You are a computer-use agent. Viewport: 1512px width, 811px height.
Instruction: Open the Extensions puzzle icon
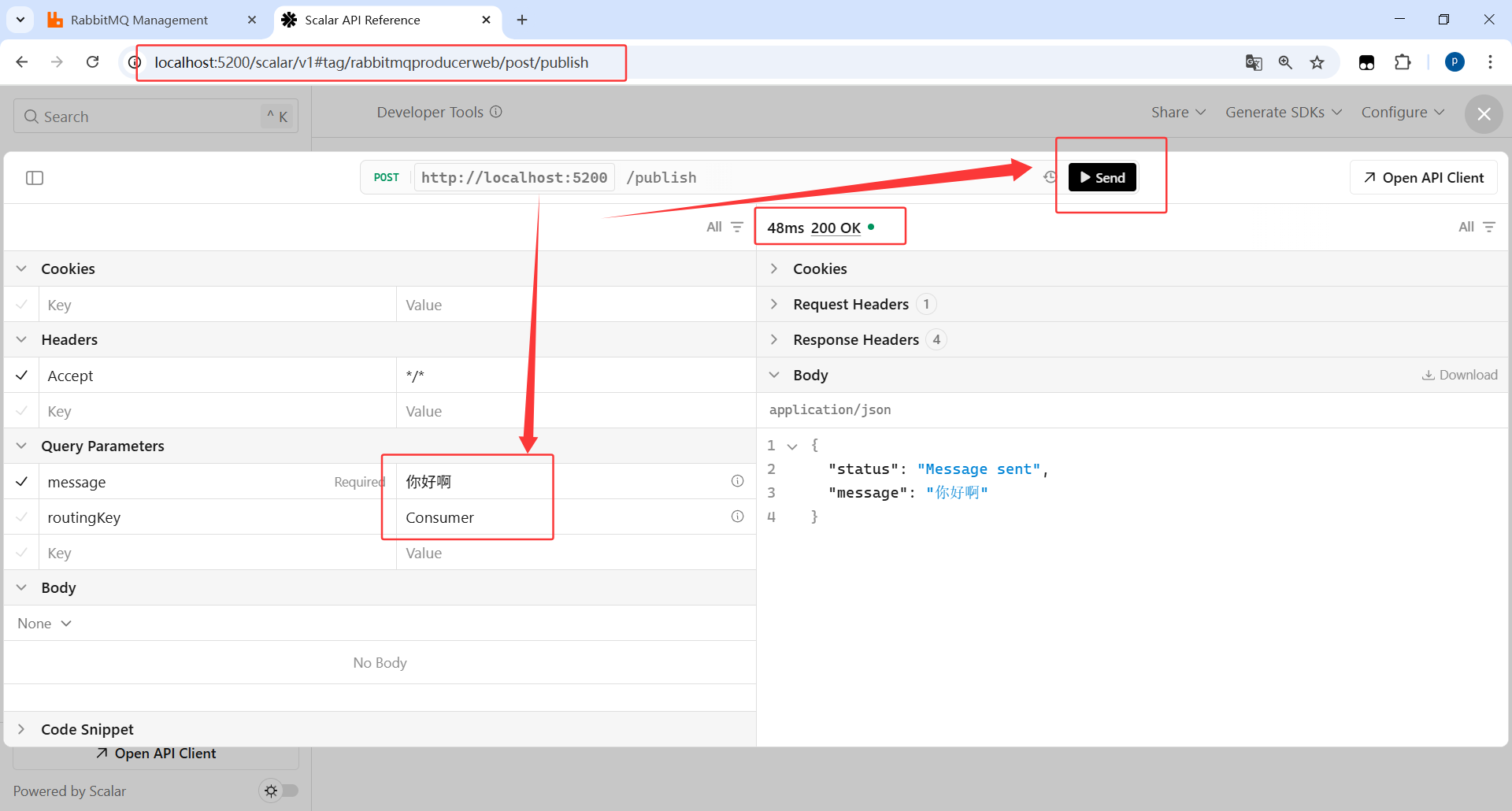pos(1403,62)
